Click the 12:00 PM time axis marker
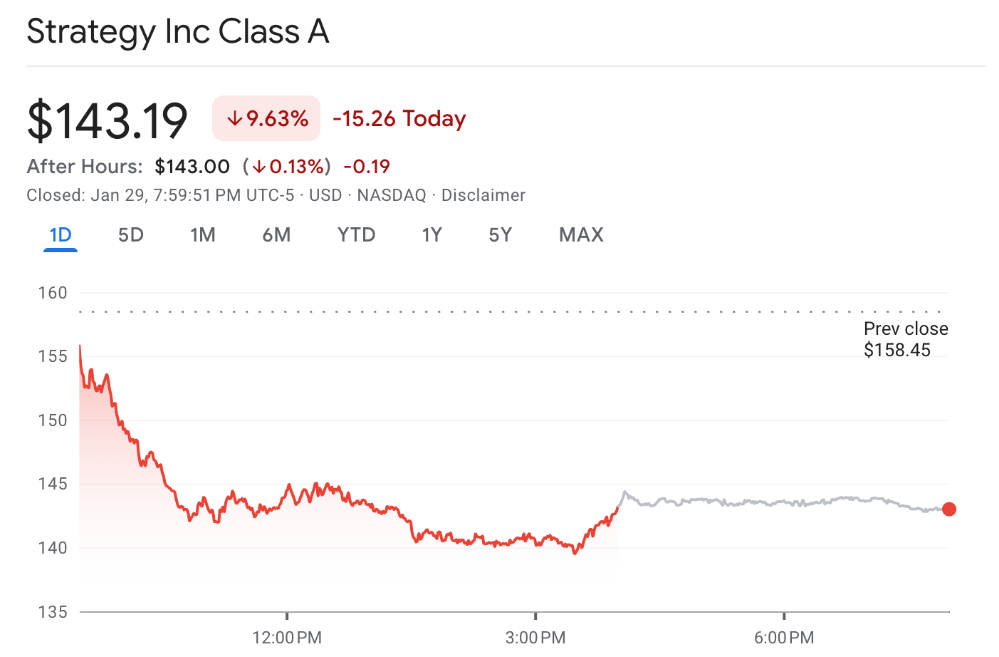The height and width of the screenshot is (657, 999). tap(287, 637)
